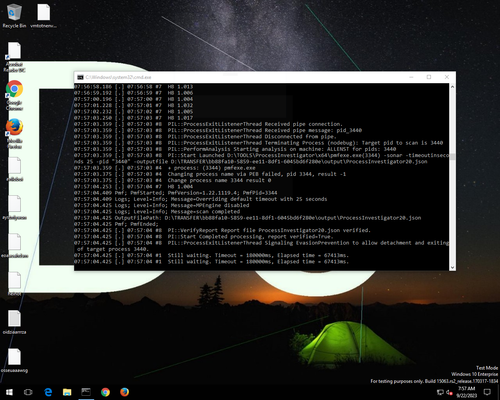Click the 'VerifyReport Report file' log line
Image resolution: width=500 pixels, height=400 pixels.
tap(222, 230)
